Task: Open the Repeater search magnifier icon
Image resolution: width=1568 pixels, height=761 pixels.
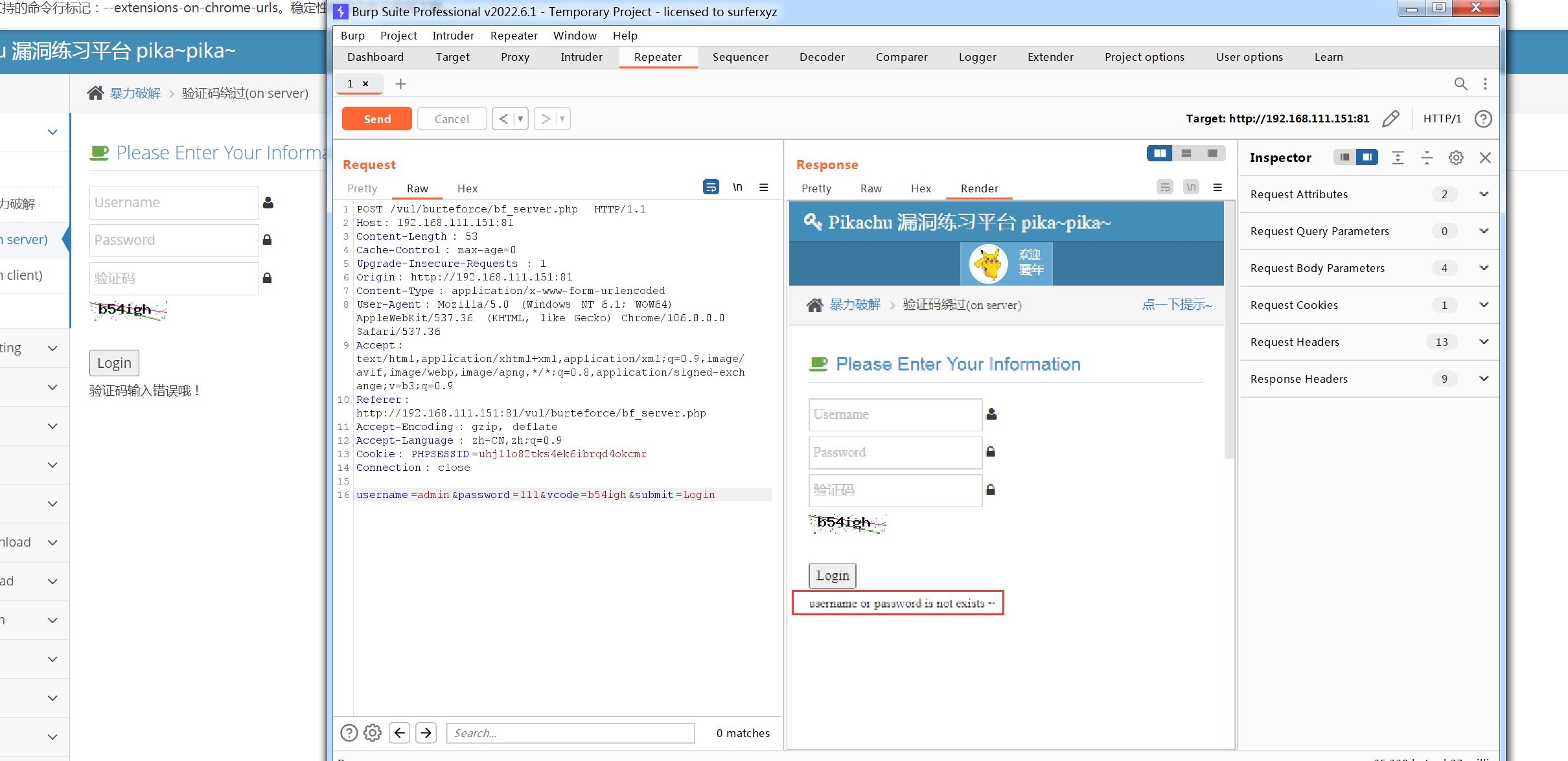Action: coord(1460,84)
